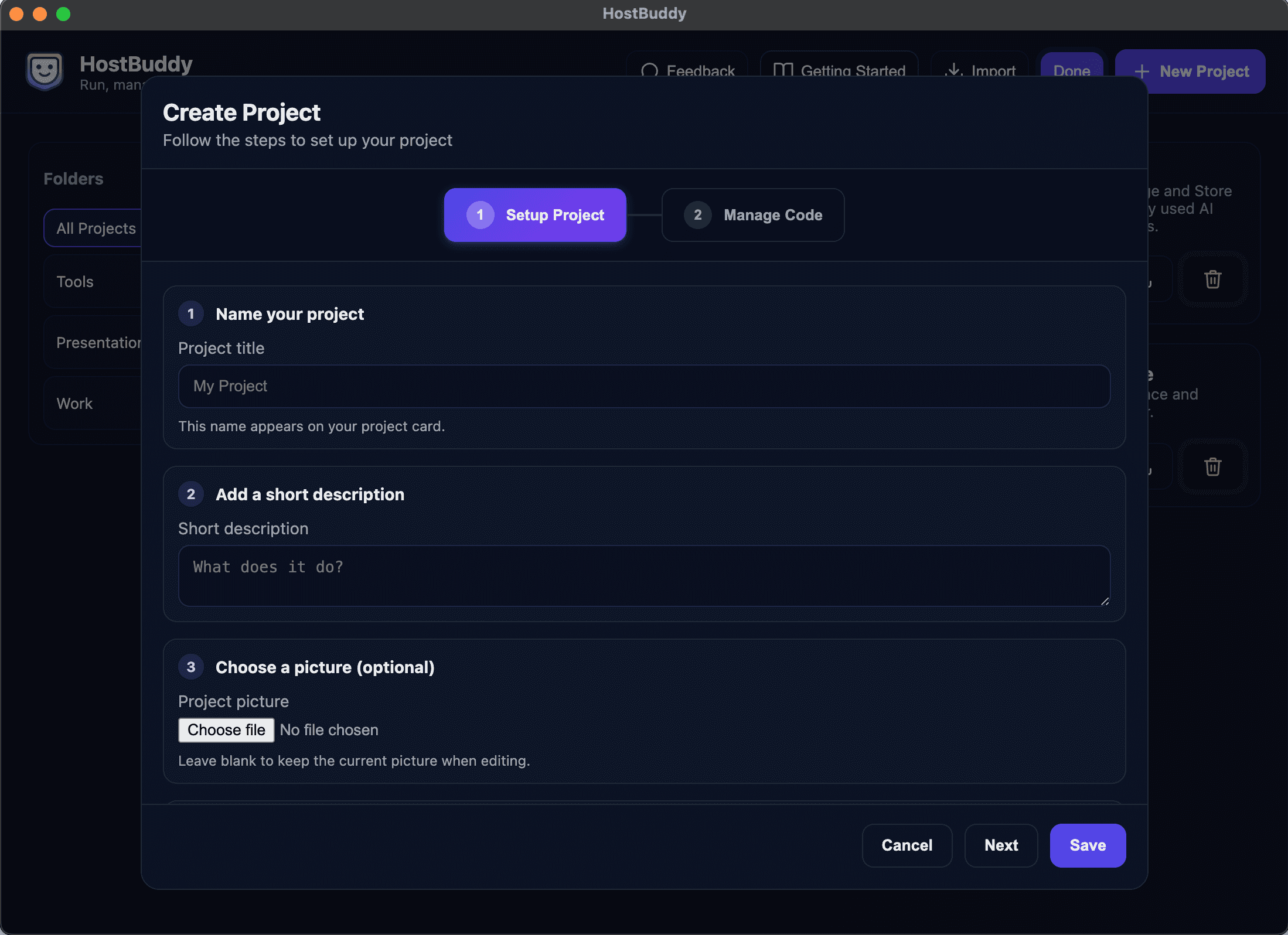Click the upper trash can icon
Screen dimensions: 1288x935
tap(1212, 280)
